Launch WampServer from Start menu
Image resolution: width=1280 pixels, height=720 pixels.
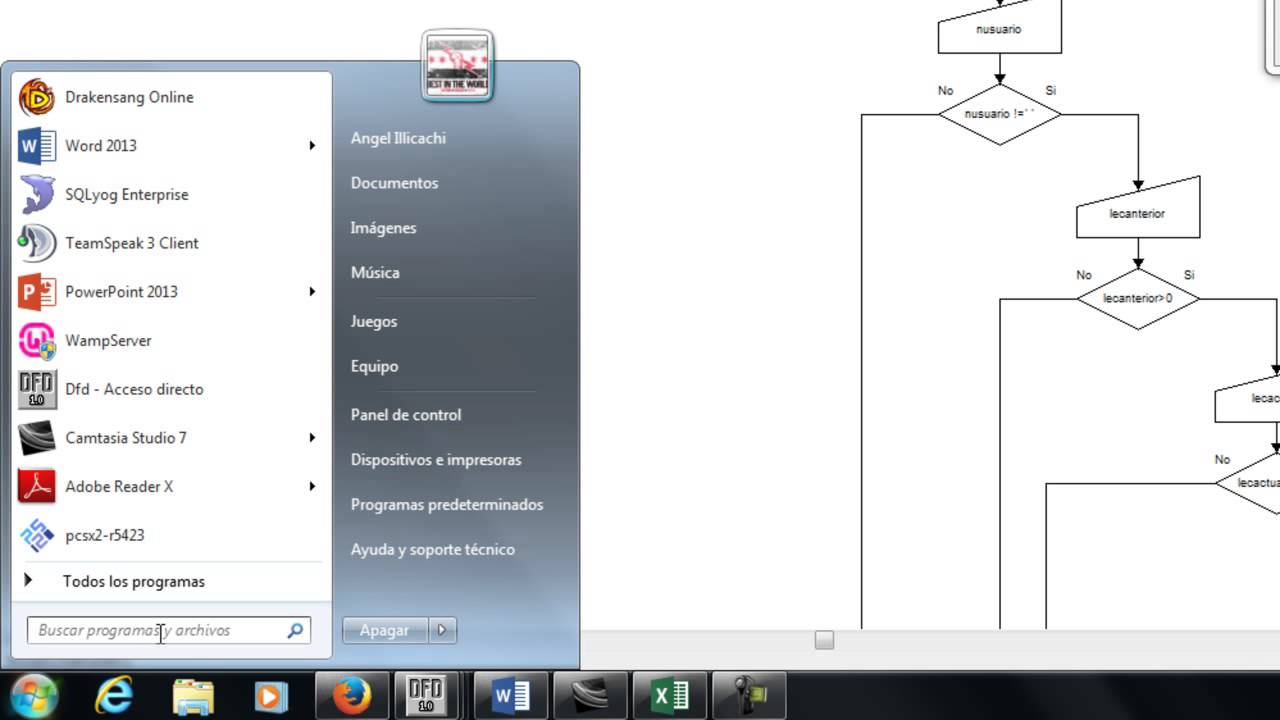170,340
